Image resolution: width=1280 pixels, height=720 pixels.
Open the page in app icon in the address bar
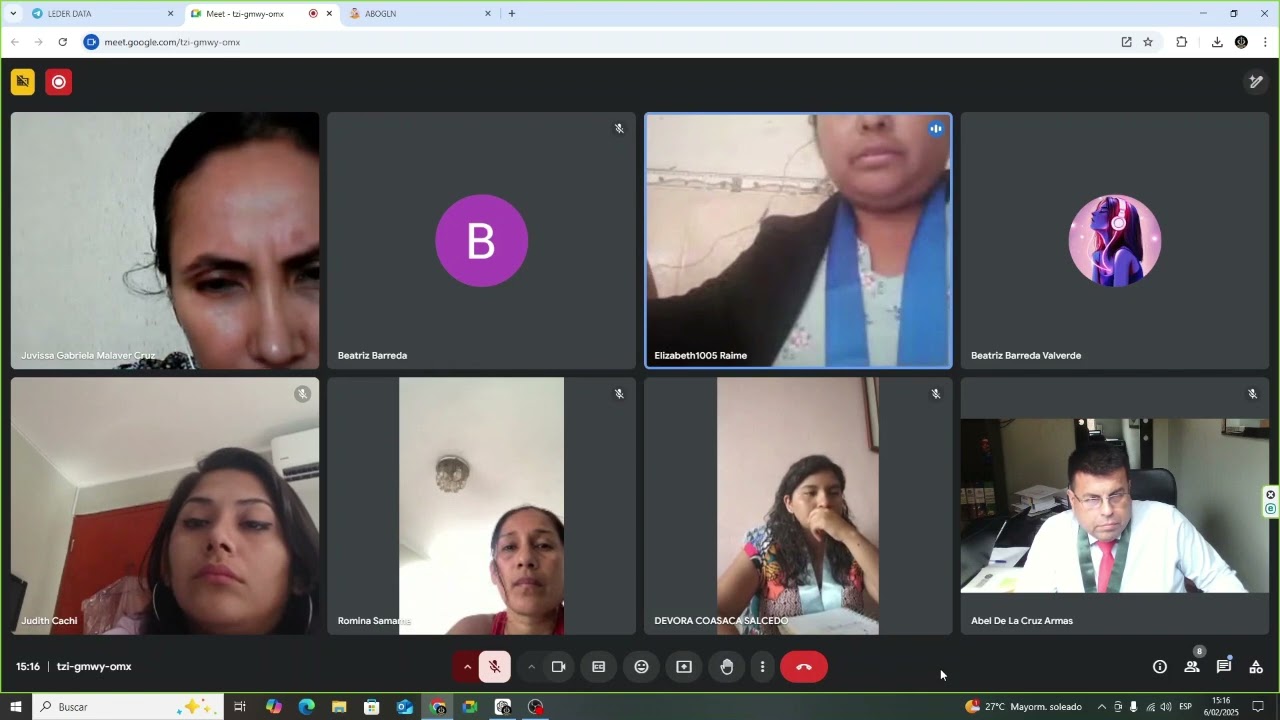pos(1126,42)
